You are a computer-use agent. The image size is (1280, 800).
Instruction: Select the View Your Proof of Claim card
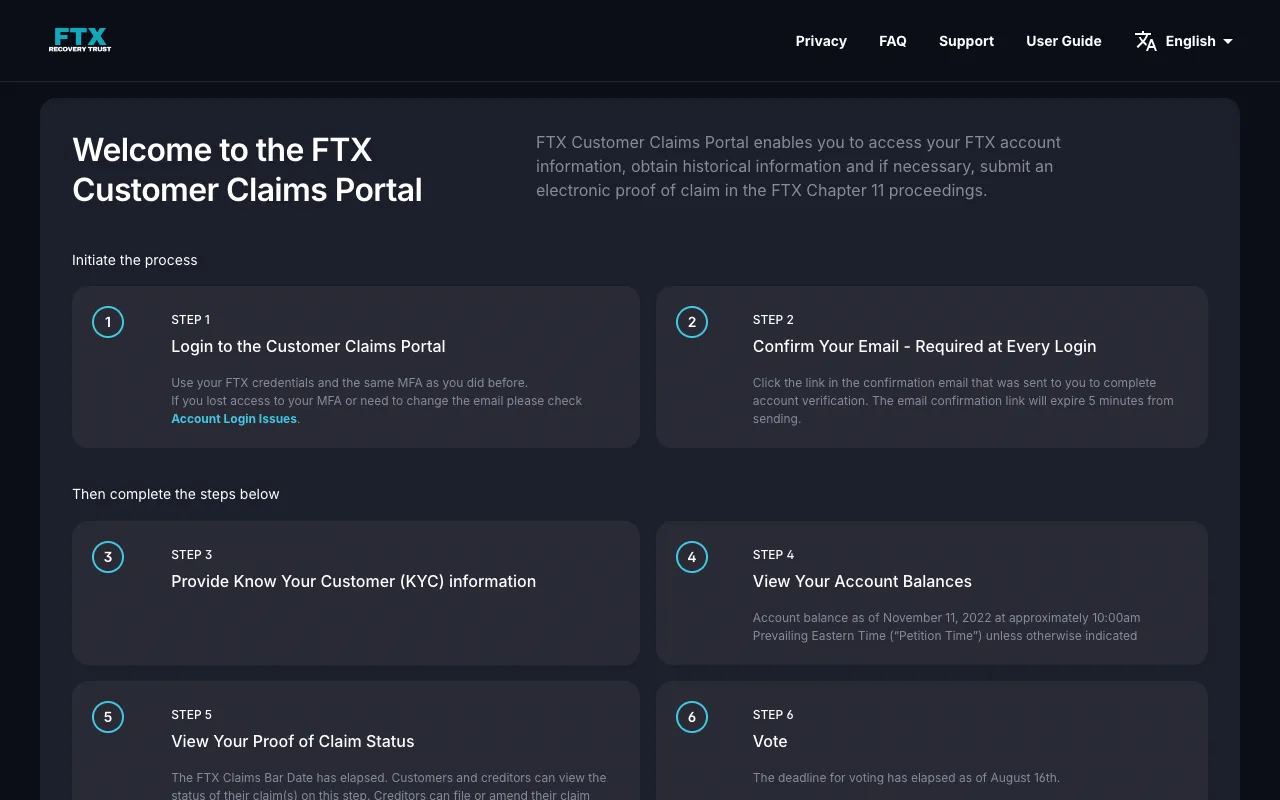tap(355, 740)
